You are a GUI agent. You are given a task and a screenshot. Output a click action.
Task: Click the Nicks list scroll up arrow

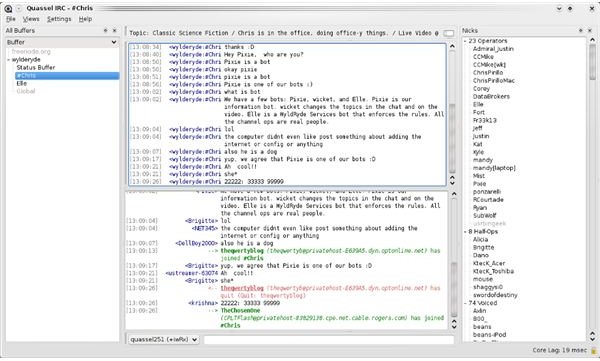(x=592, y=40)
